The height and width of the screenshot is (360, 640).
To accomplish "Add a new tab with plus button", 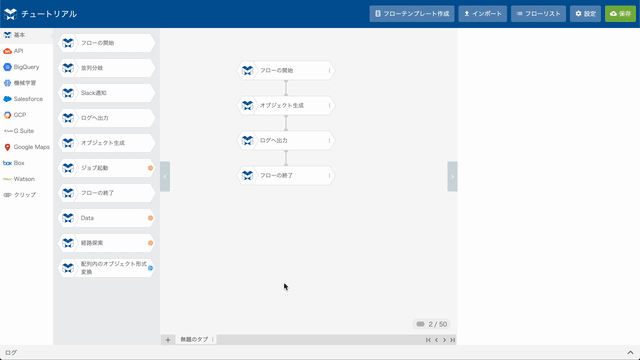I will coord(168,340).
